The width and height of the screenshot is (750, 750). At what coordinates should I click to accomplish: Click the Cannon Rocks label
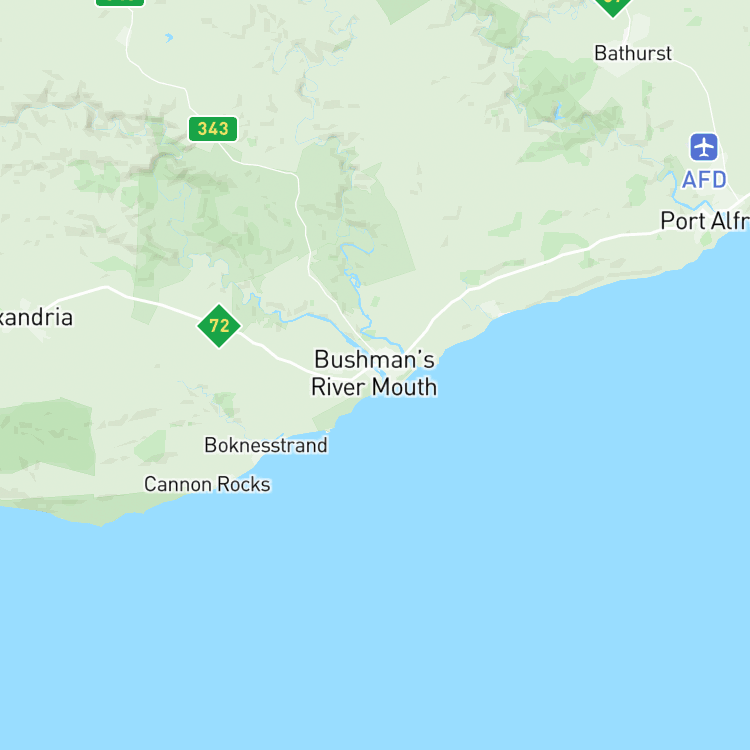click(x=207, y=484)
